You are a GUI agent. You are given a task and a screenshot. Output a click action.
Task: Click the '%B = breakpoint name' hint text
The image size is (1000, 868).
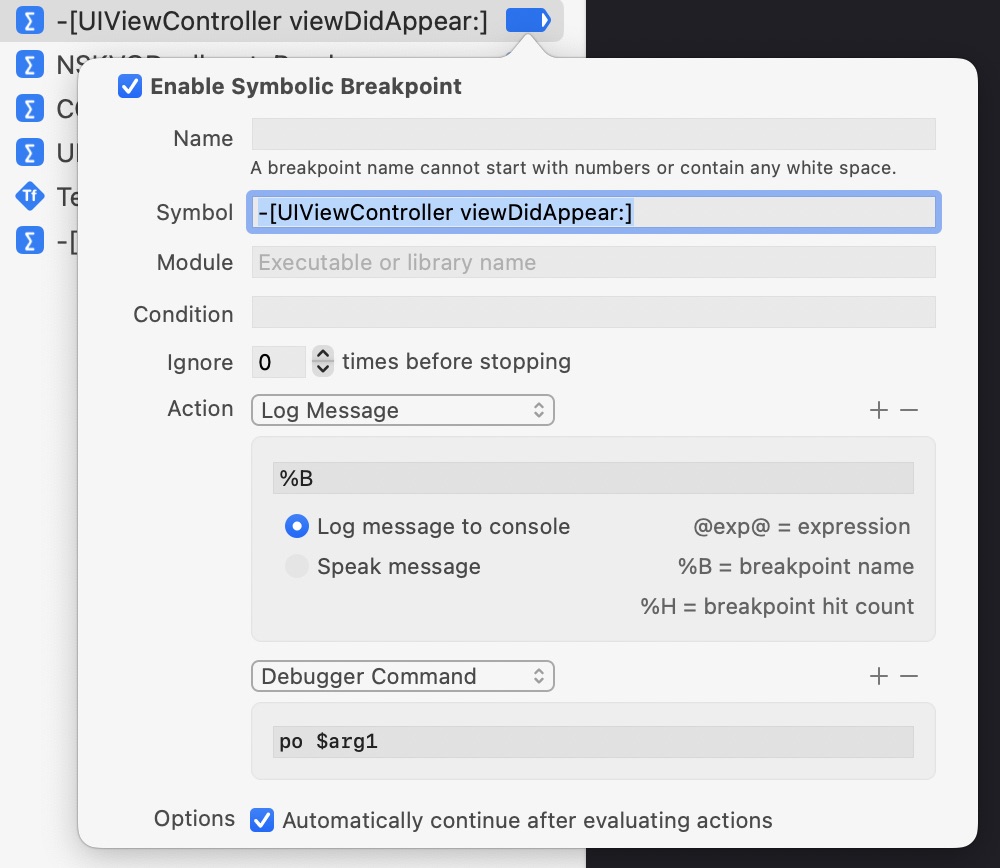(x=795, y=566)
